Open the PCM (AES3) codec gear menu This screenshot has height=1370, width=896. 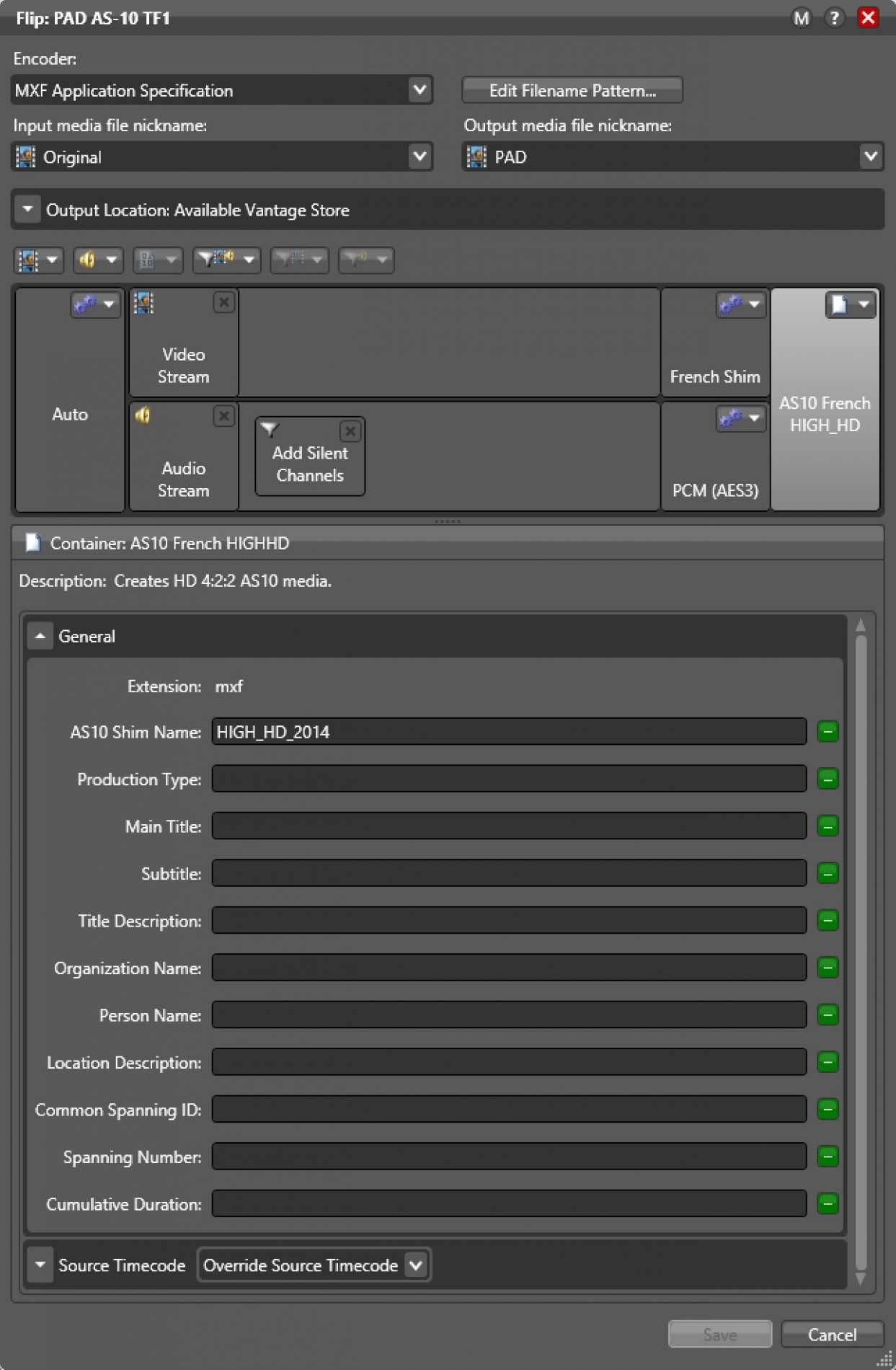tap(740, 418)
